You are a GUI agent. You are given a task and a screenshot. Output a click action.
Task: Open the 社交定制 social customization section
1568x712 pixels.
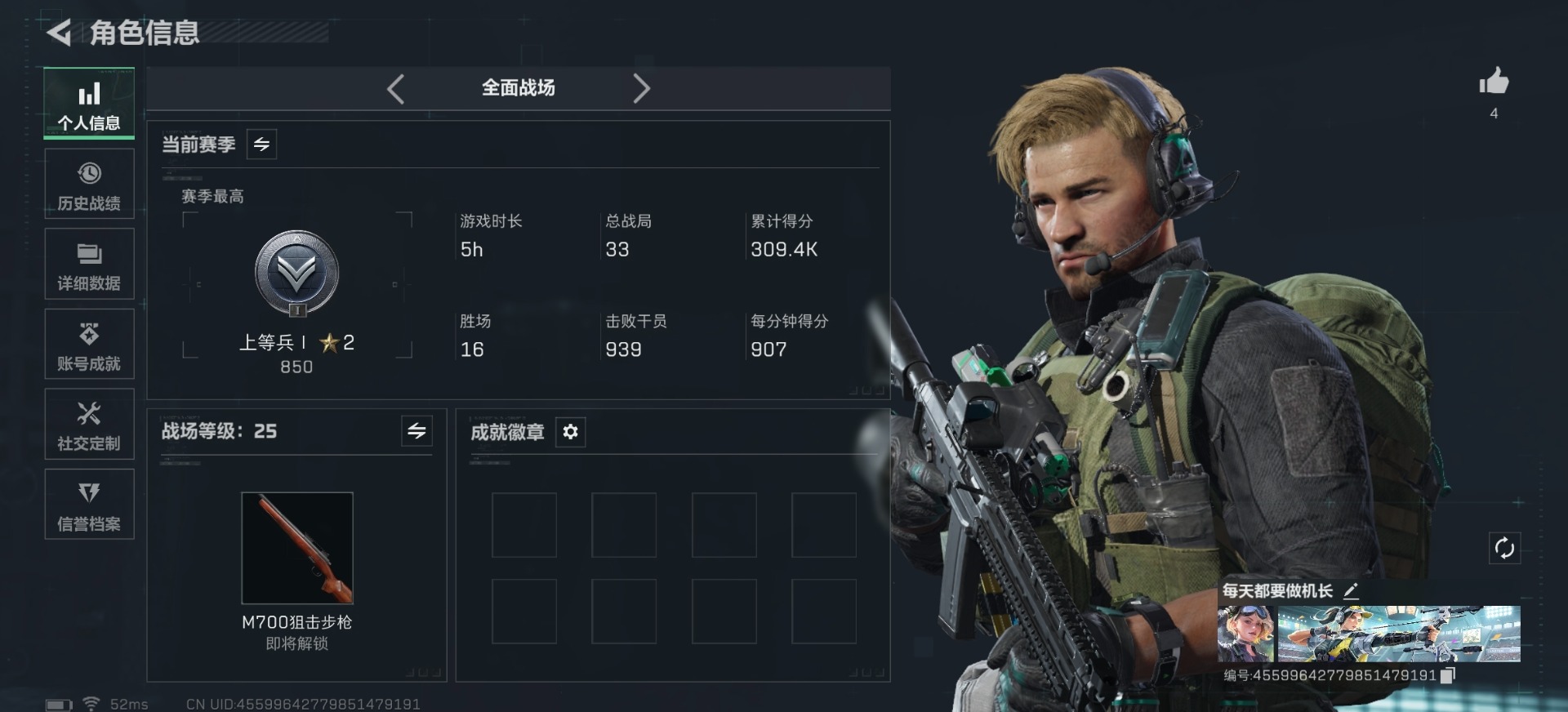click(89, 424)
